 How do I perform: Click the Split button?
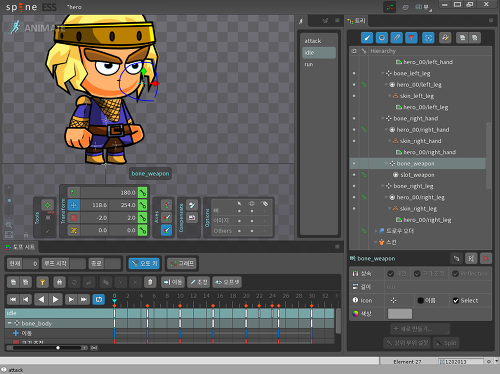click(446, 343)
